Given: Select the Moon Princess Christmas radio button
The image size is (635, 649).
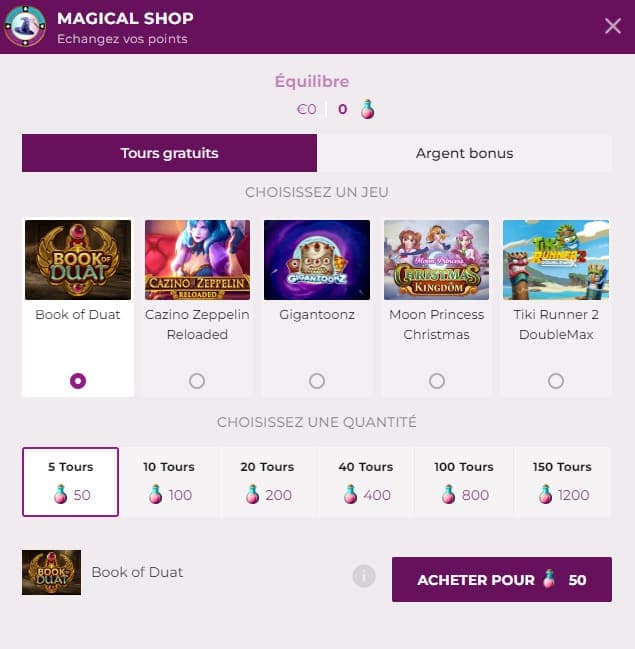Looking at the screenshot, I should [x=436, y=381].
